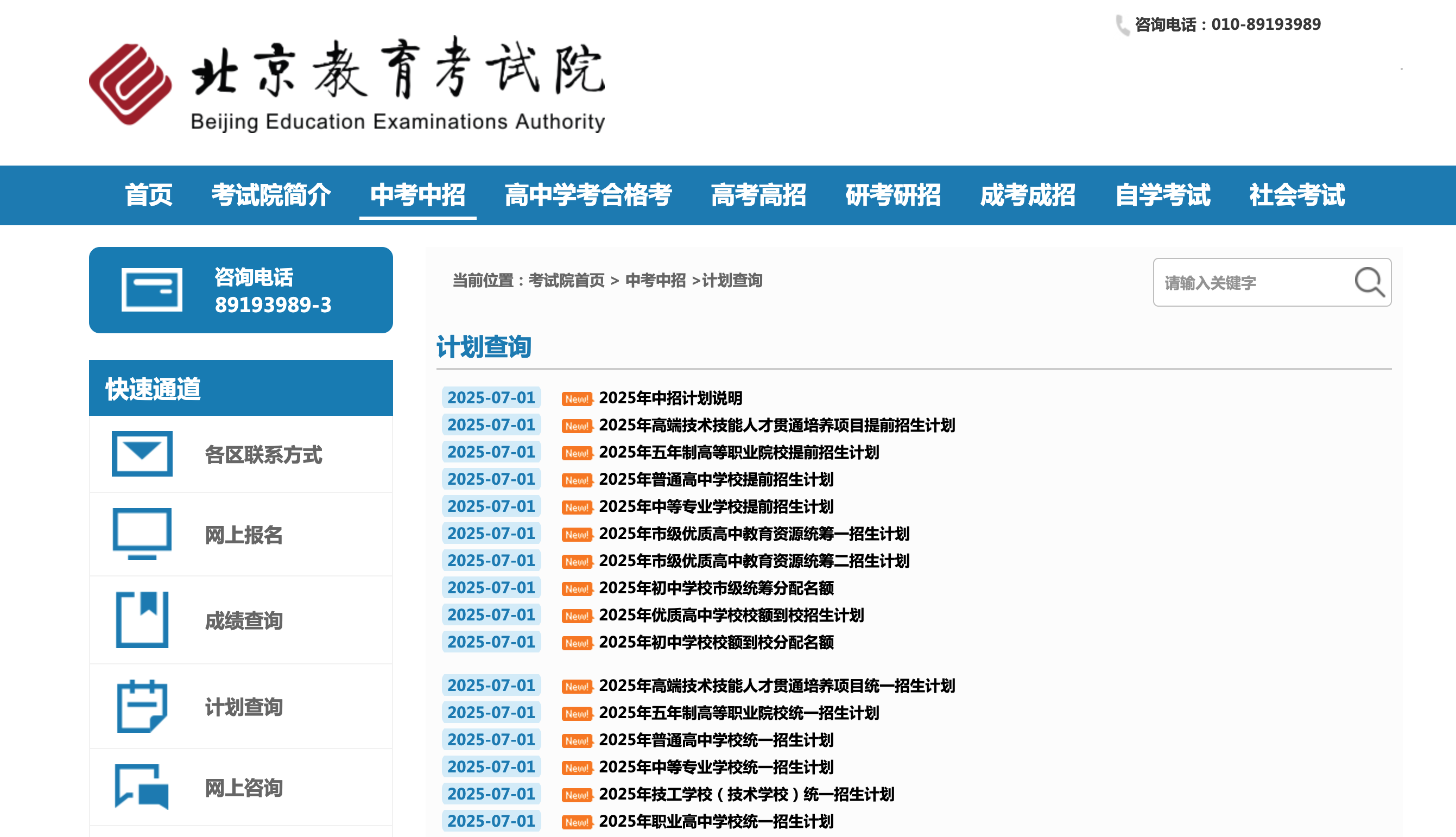This screenshot has width=1456, height=837.
Task: Click the 计划查询 page heading
Action: [483, 347]
